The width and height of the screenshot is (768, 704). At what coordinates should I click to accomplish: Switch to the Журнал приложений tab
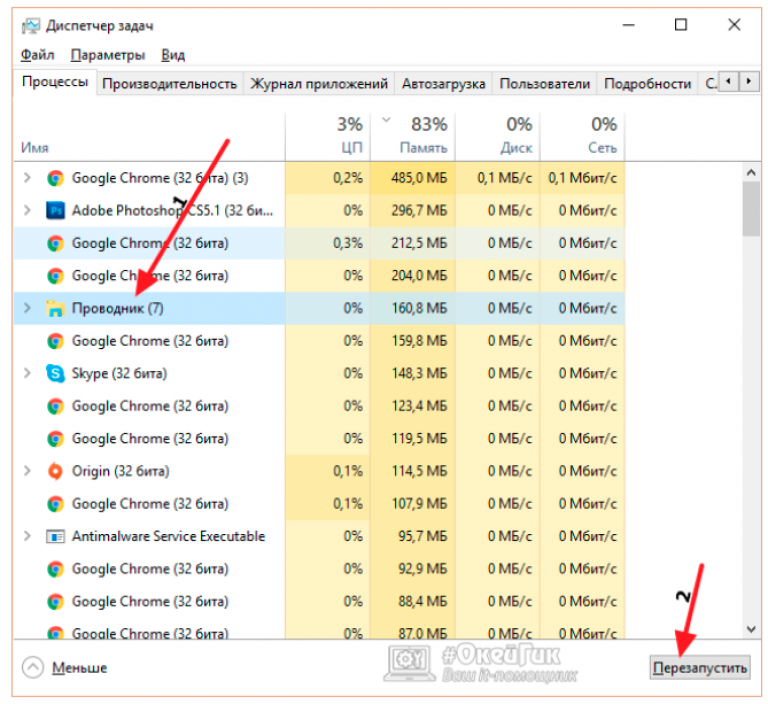(319, 84)
